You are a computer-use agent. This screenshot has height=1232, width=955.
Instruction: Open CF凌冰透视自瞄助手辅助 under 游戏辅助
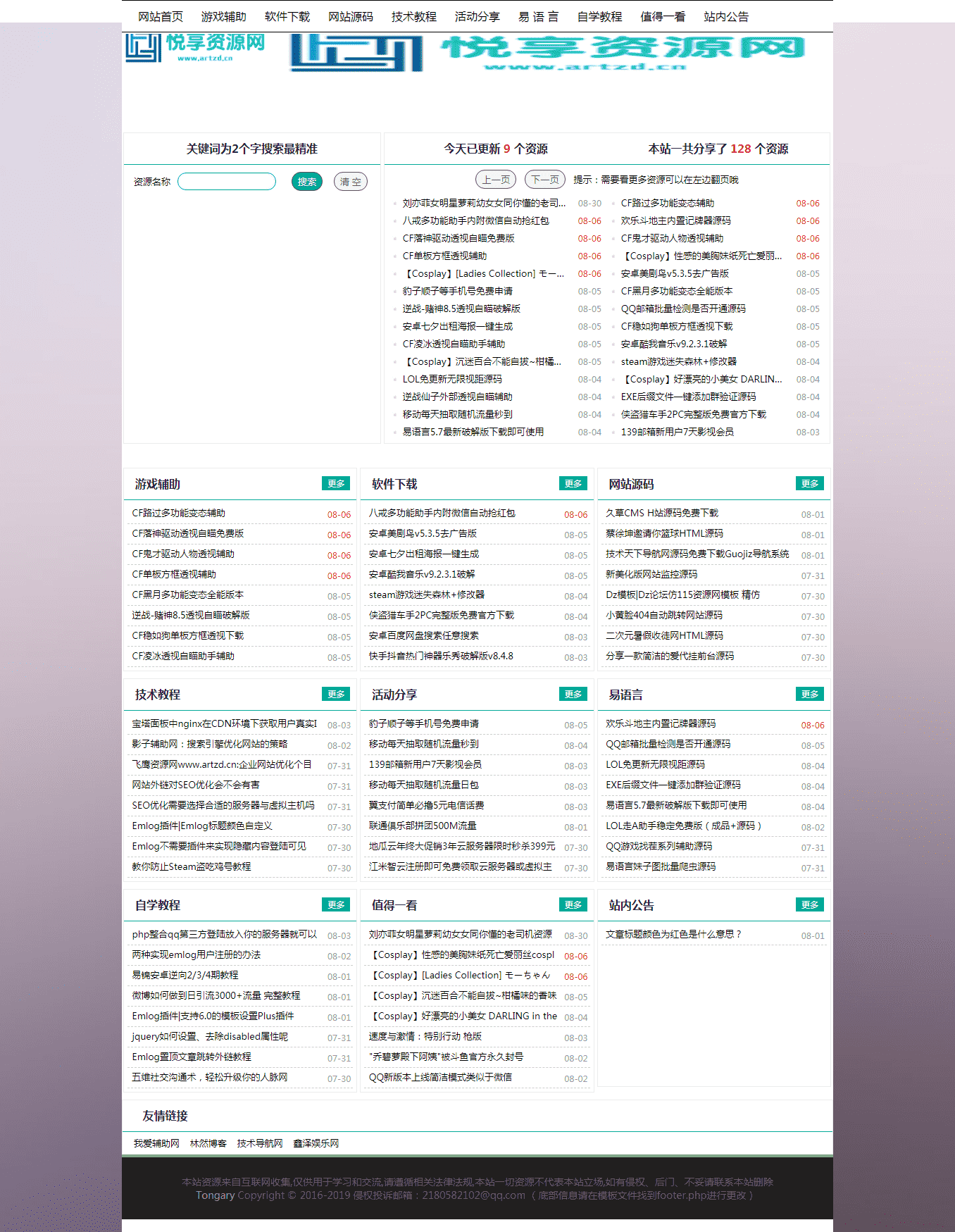click(183, 656)
